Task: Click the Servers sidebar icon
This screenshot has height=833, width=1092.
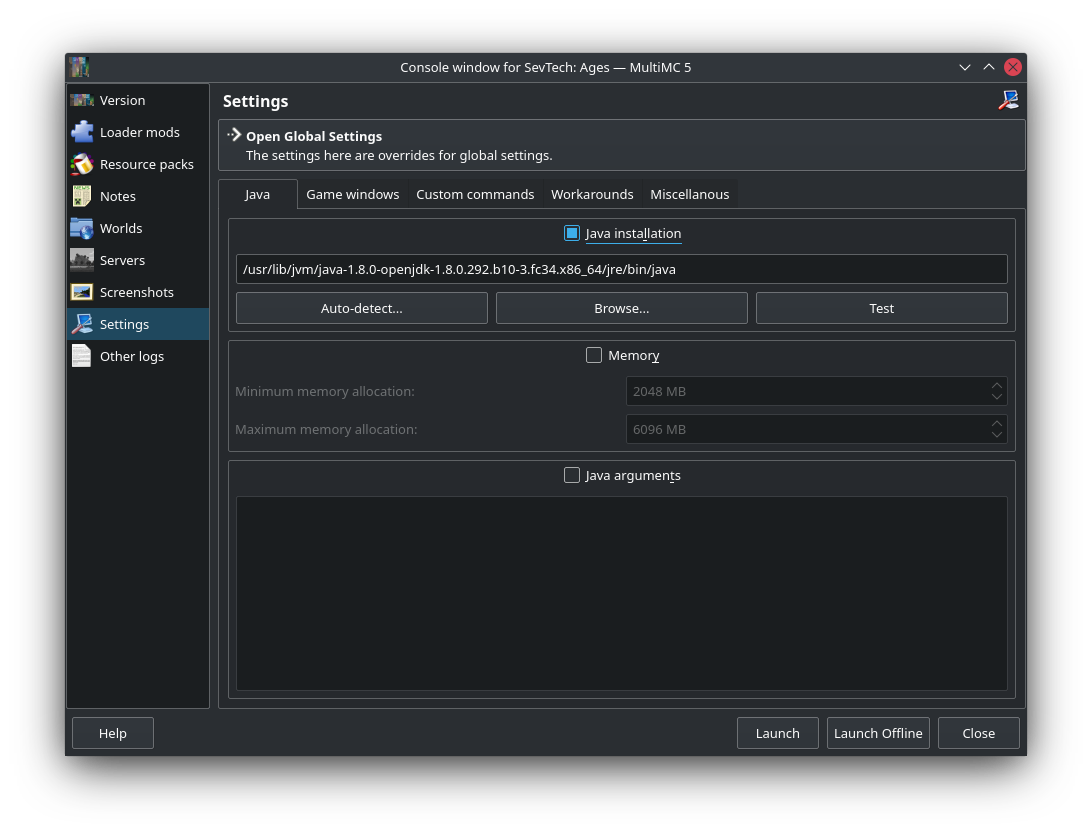Action: tap(81, 260)
